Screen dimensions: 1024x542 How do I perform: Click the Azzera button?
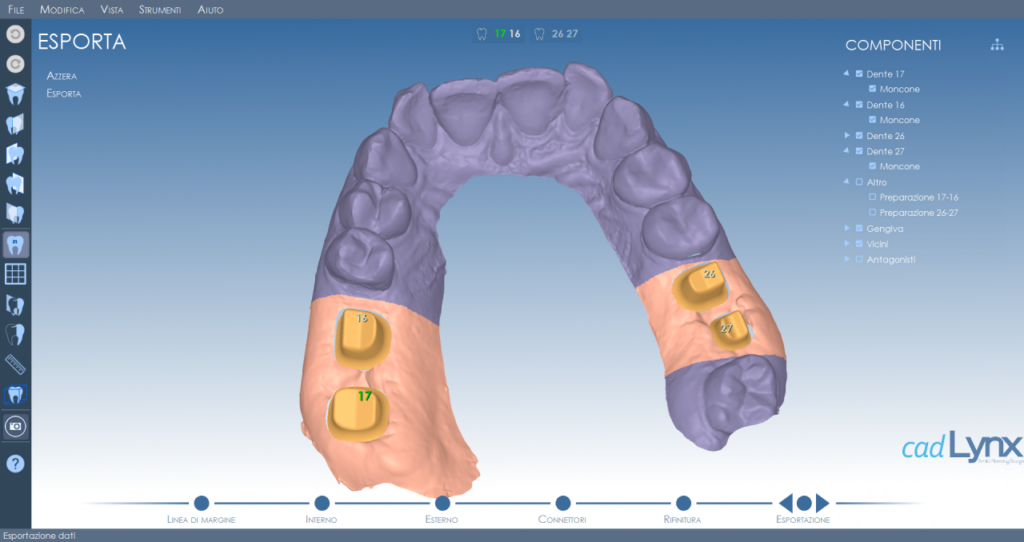tap(61, 76)
